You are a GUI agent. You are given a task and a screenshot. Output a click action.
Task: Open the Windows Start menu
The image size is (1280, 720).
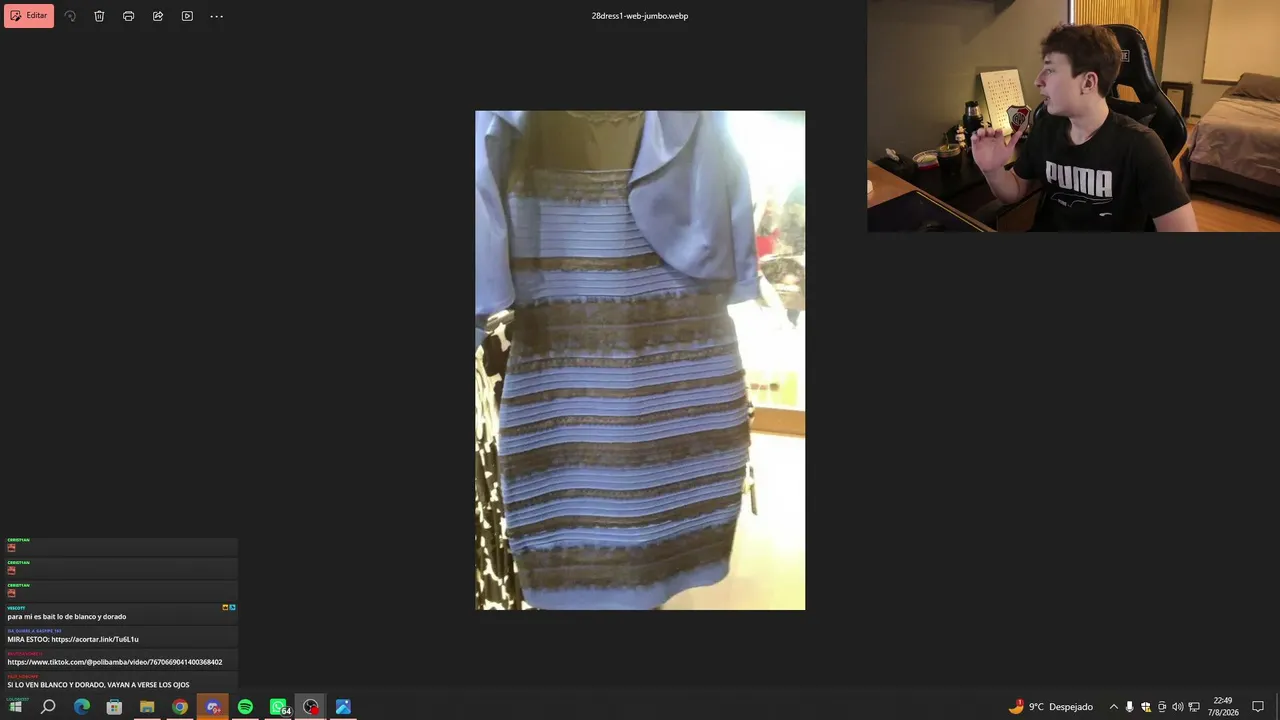point(15,707)
